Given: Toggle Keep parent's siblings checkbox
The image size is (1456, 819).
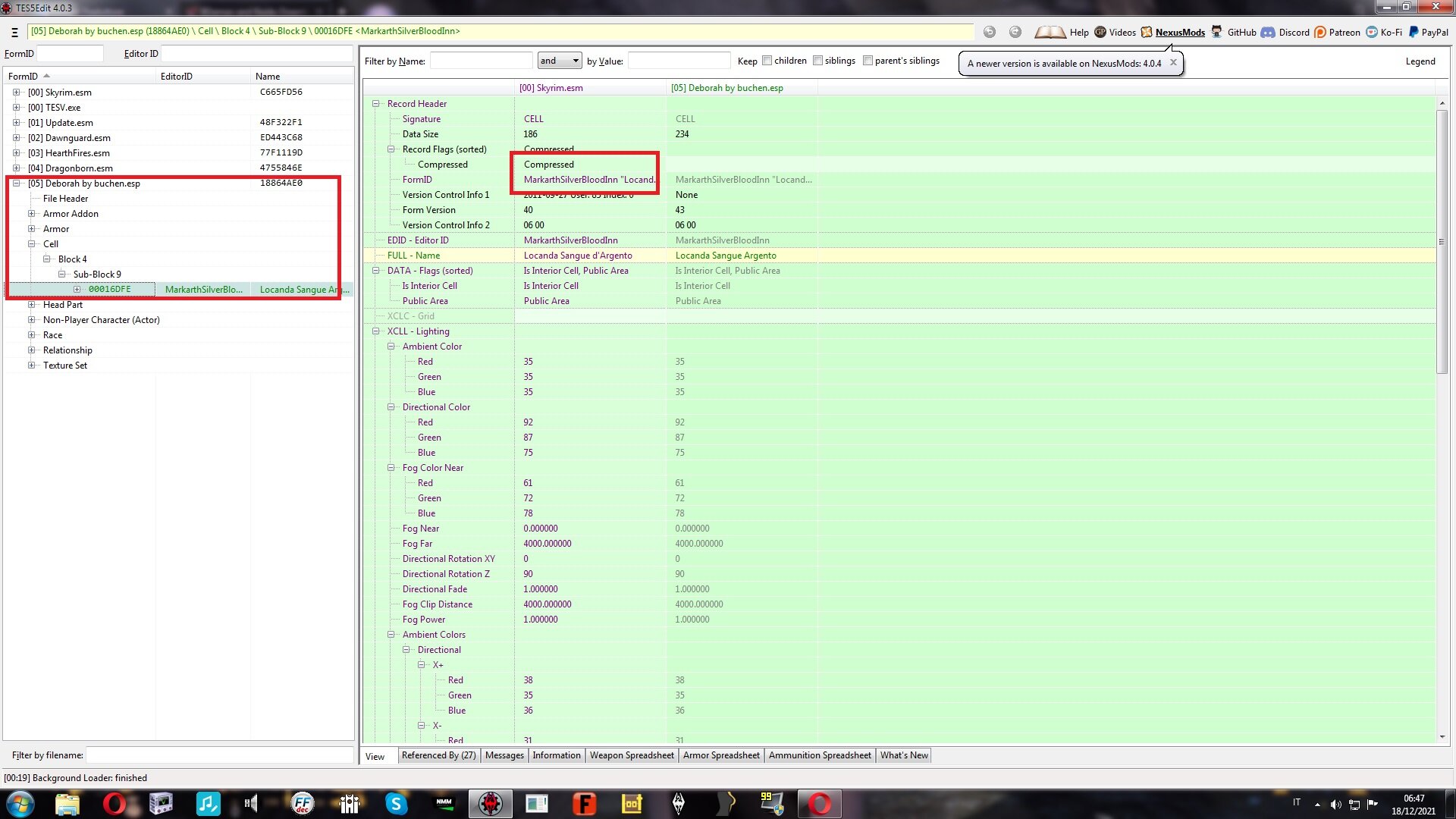Looking at the screenshot, I should pyautogui.click(x=868, y=61).
